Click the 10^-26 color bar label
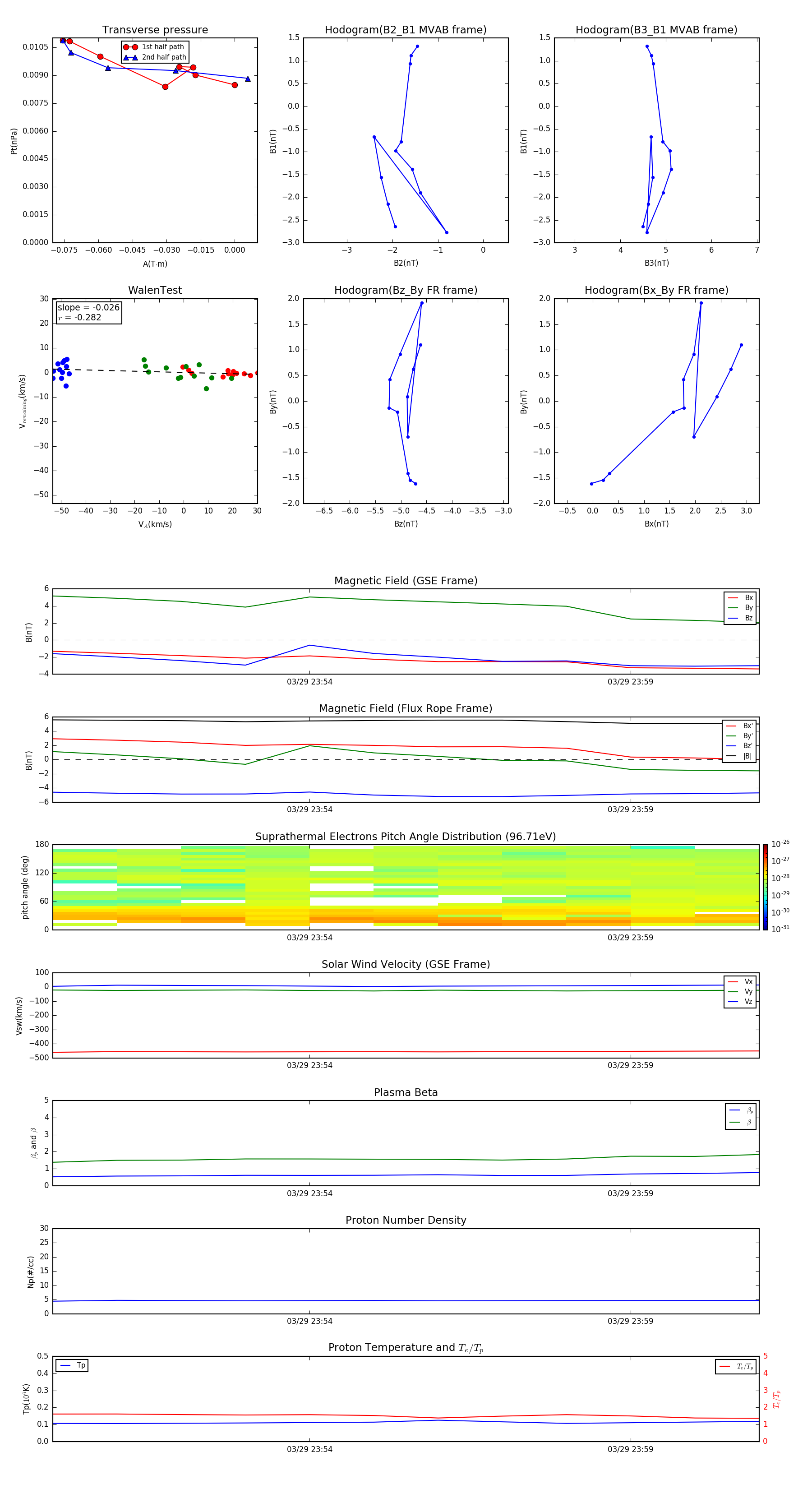 click(x=780, y=844)
